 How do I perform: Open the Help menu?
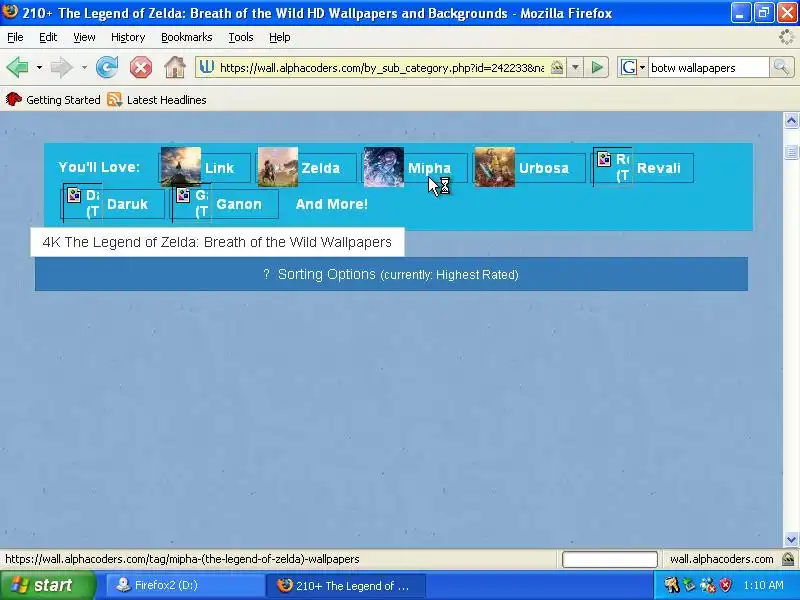[280, 37]
